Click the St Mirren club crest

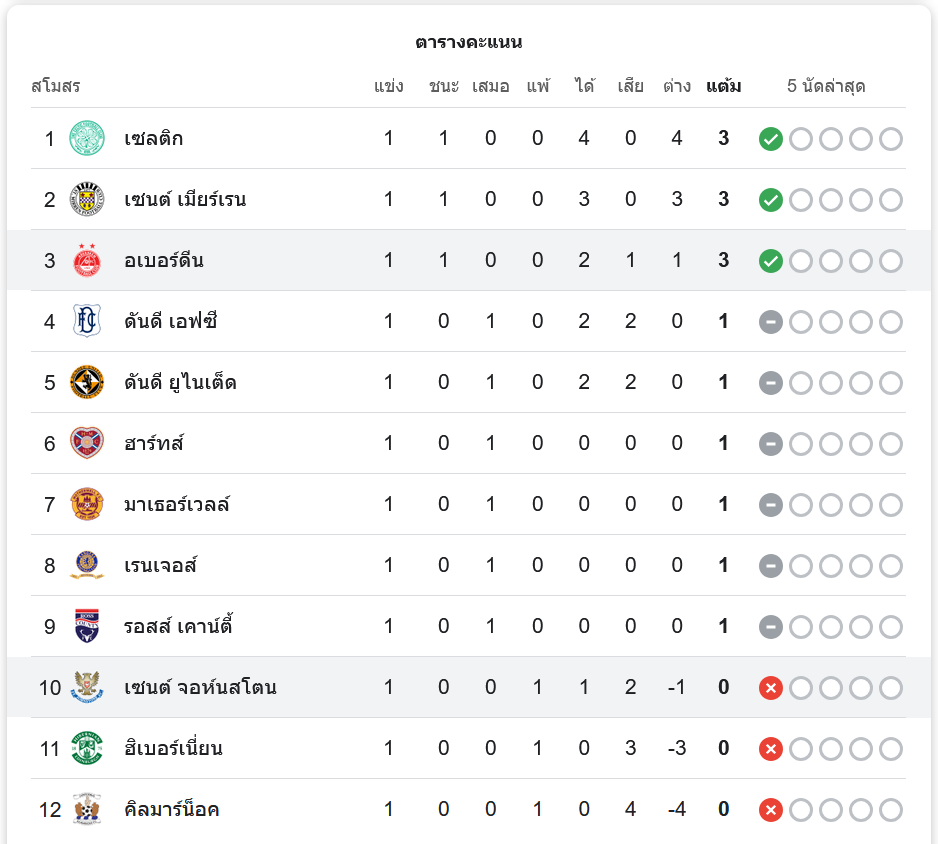[87, 199]
